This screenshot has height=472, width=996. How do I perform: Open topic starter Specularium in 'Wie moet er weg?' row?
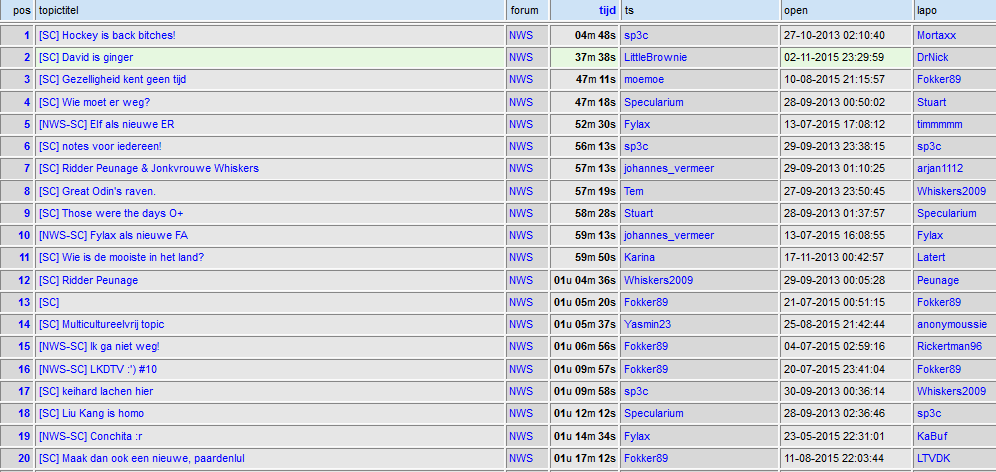(x=654, y=102)
